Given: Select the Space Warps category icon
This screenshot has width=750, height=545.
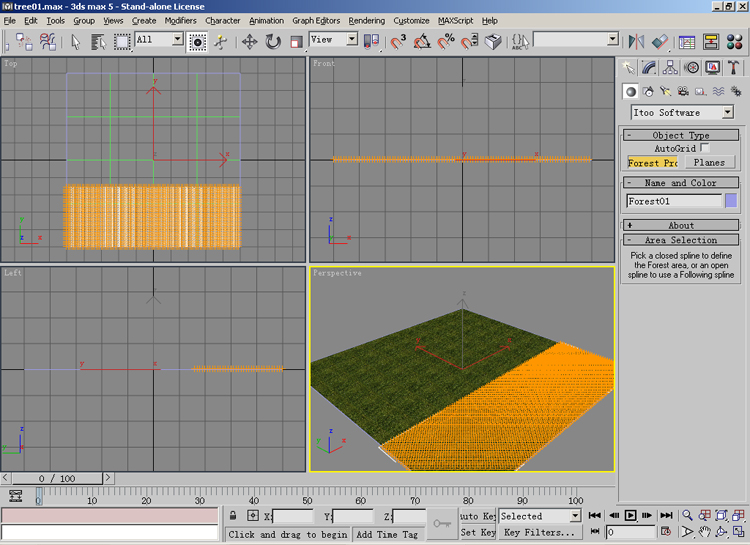Looking at the screenshot, I should (x=718, y=91).
